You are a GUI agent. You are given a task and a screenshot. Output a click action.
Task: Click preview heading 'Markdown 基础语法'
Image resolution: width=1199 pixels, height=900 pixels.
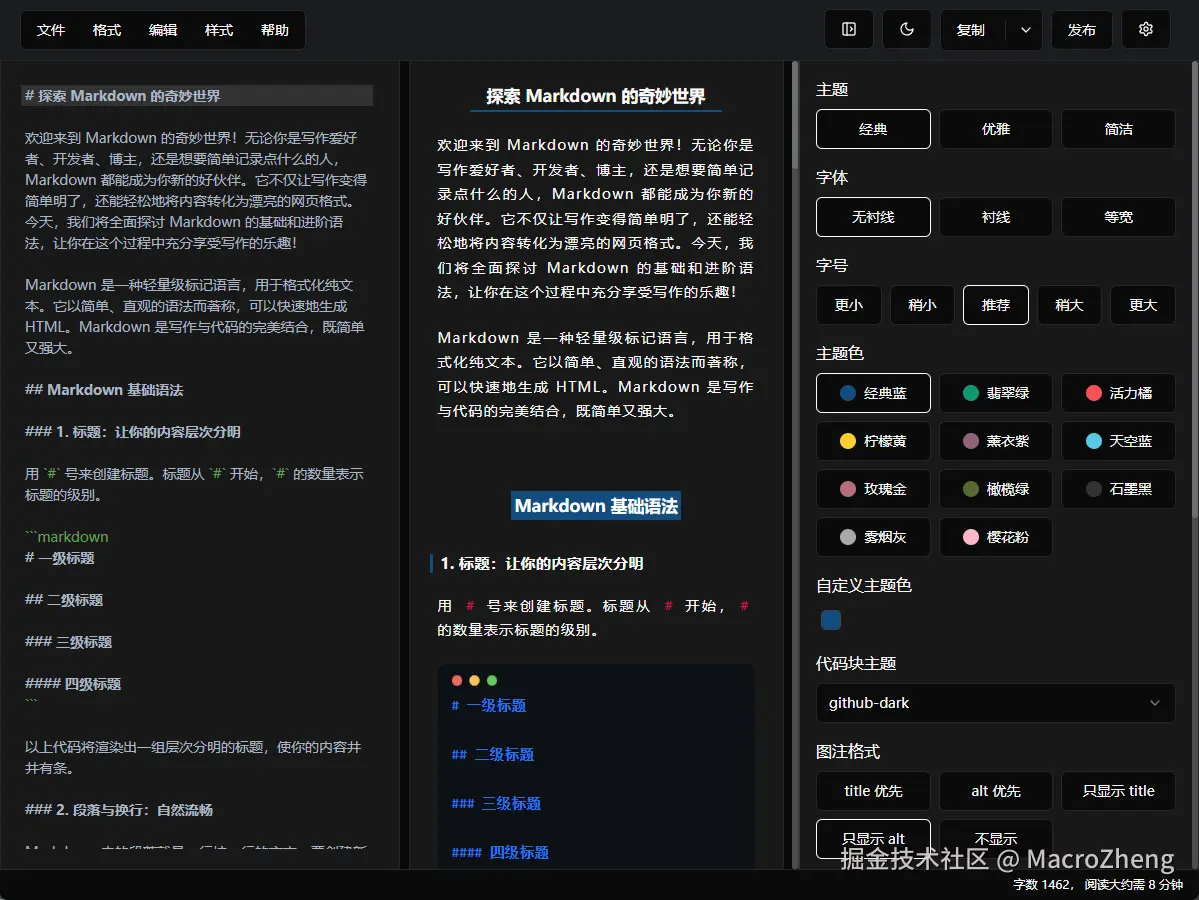[x=596, y=505]
